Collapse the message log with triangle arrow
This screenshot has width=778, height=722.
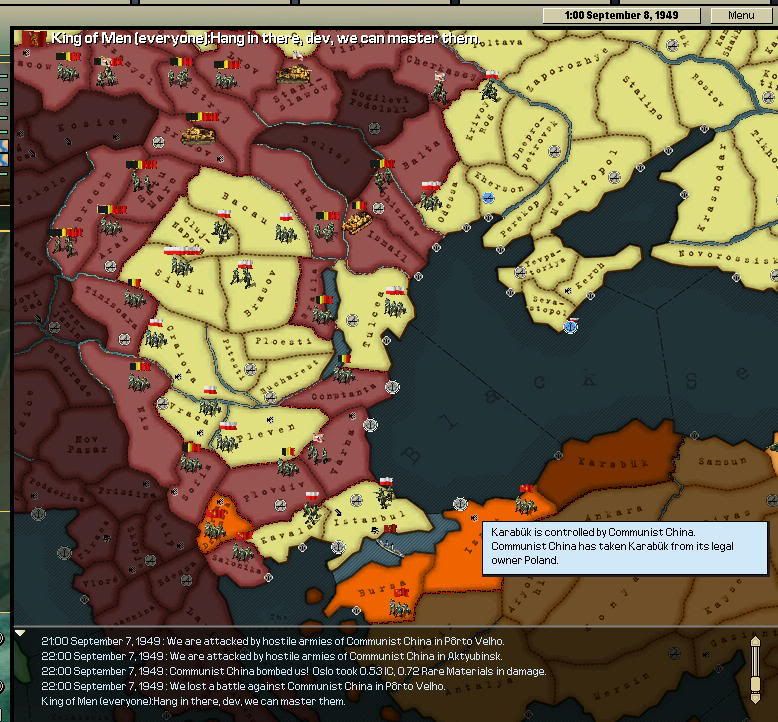click(20, 633)
